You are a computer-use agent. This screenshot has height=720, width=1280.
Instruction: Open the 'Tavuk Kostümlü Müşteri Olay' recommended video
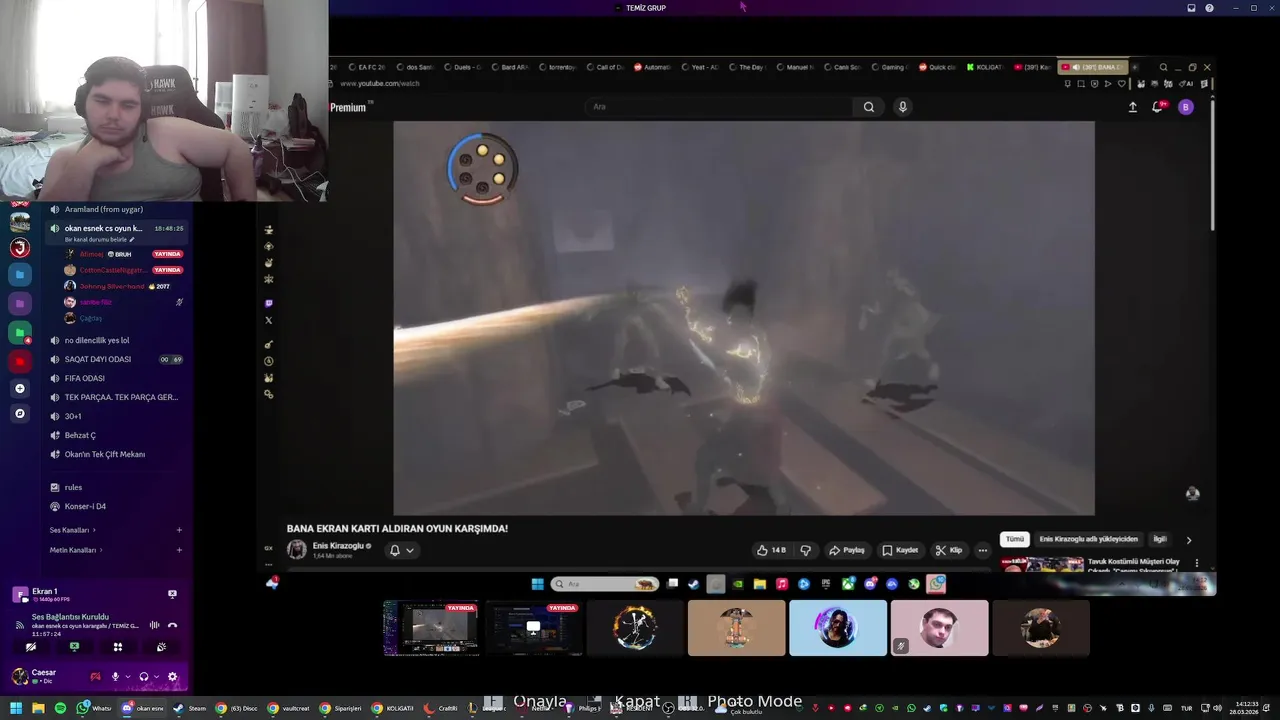(1133, 562)
